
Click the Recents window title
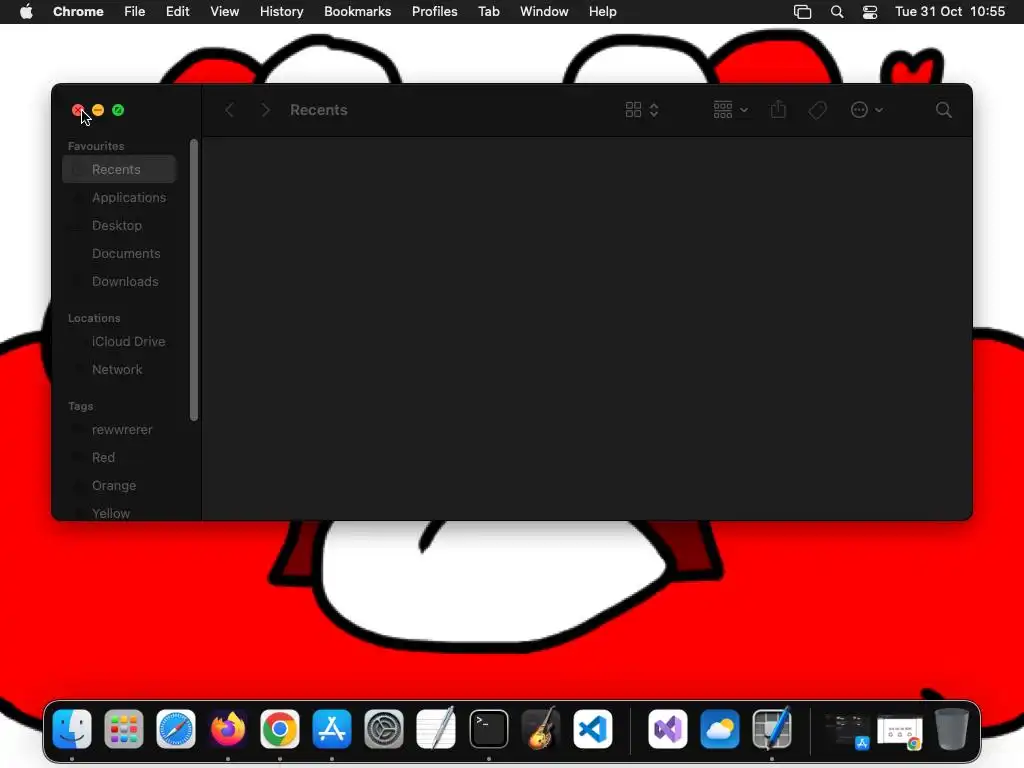click(x=319, y=110)
